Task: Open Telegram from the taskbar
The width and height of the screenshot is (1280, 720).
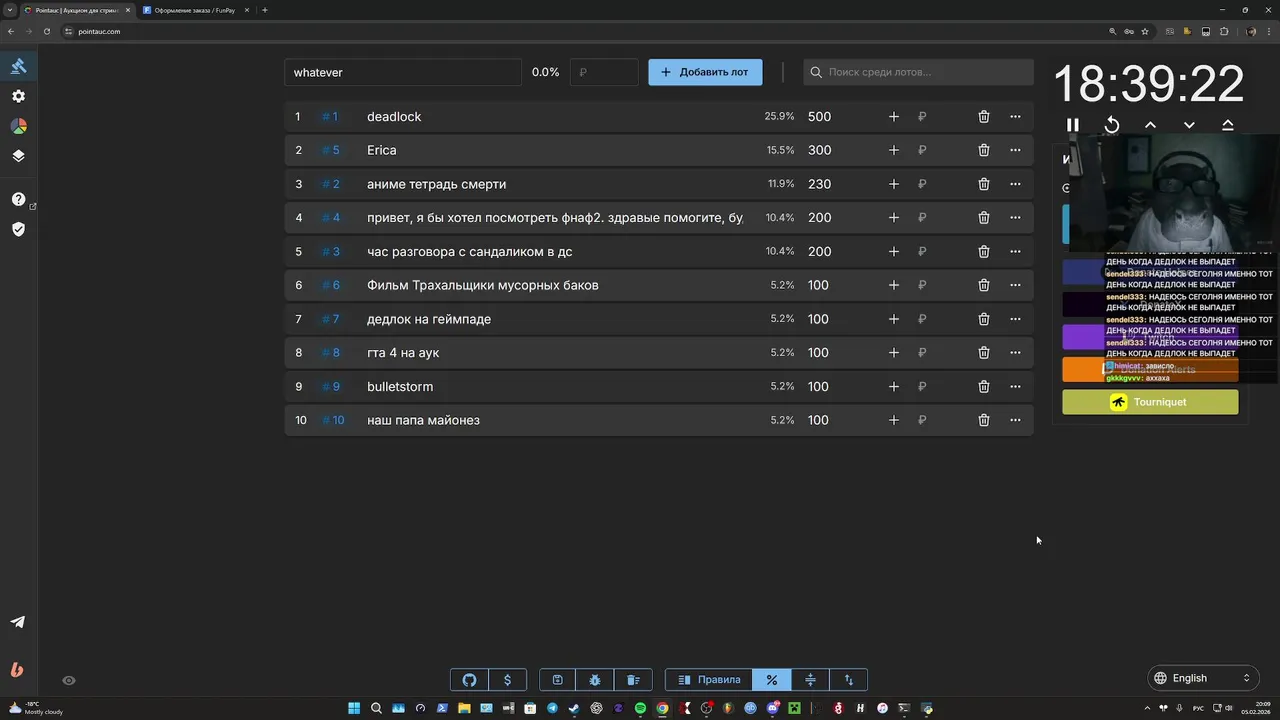Action: (x=552, y=708)
